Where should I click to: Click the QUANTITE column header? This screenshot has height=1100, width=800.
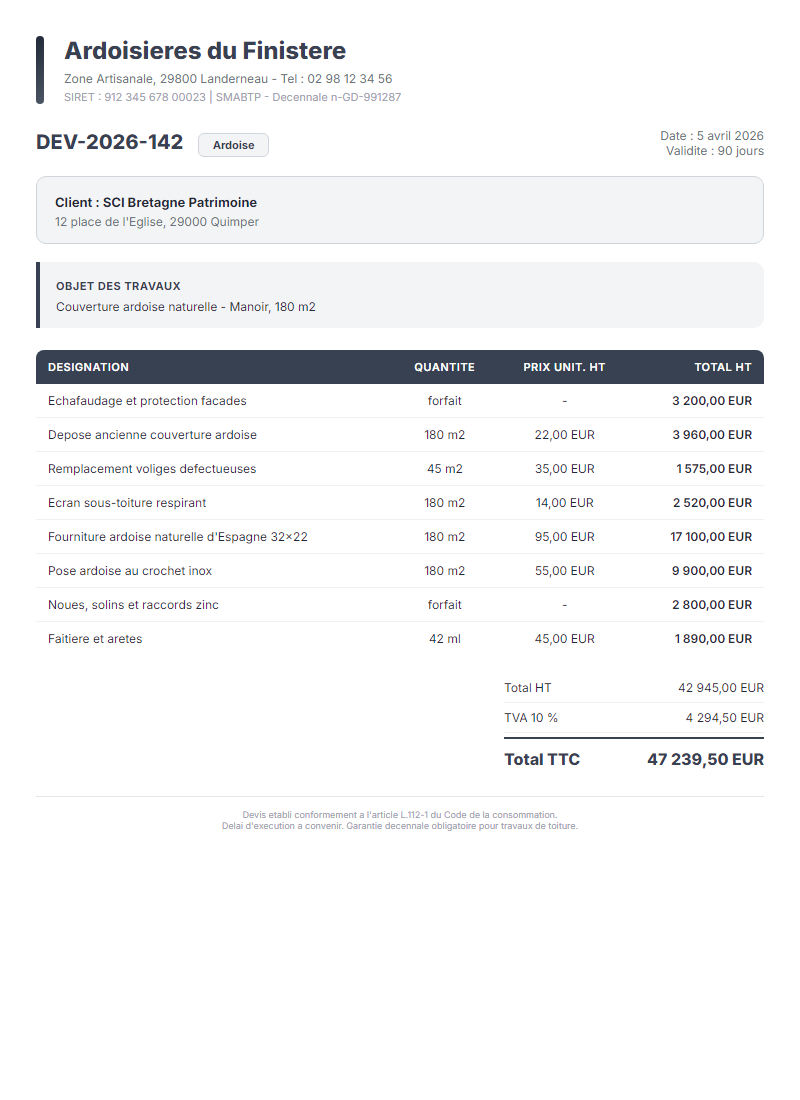(444, 367)
